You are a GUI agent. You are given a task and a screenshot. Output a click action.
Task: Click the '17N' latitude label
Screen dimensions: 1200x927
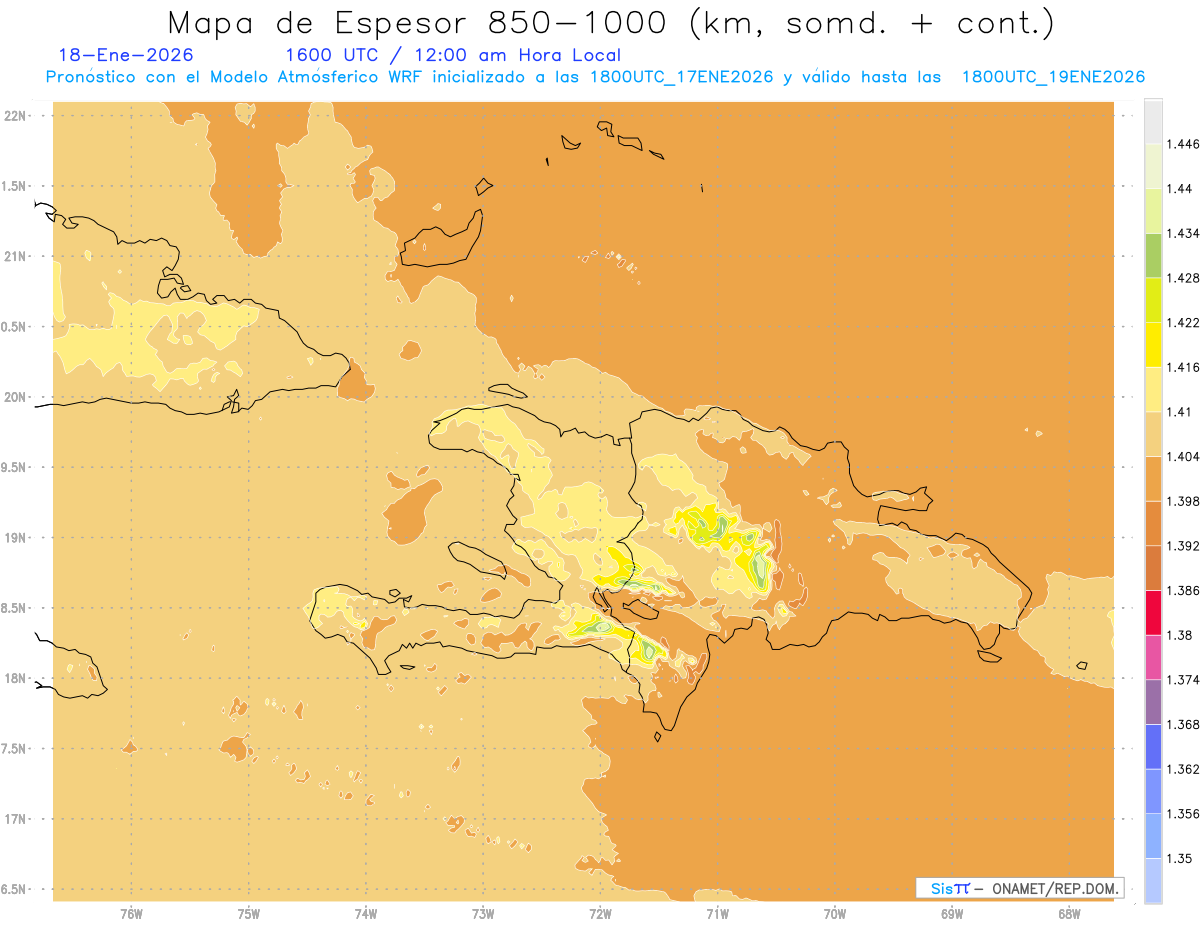tap(15, 819)
